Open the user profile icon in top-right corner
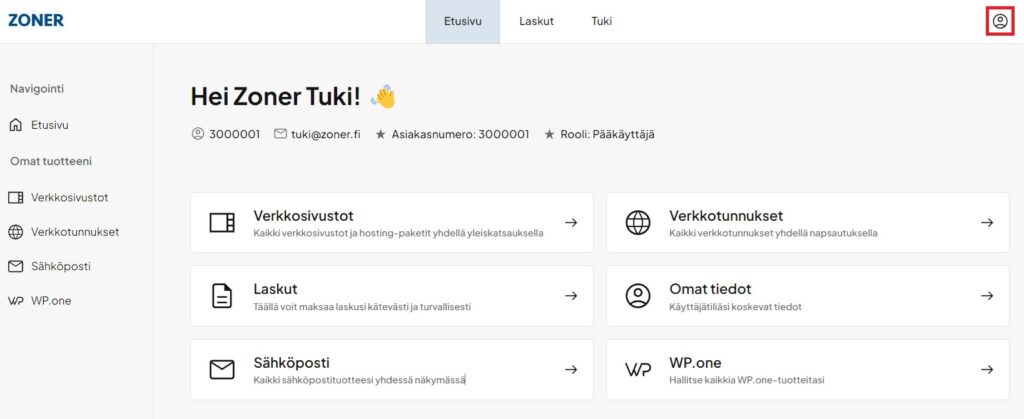Viewport: 1024px width, 419px height. pos(1000,21)
